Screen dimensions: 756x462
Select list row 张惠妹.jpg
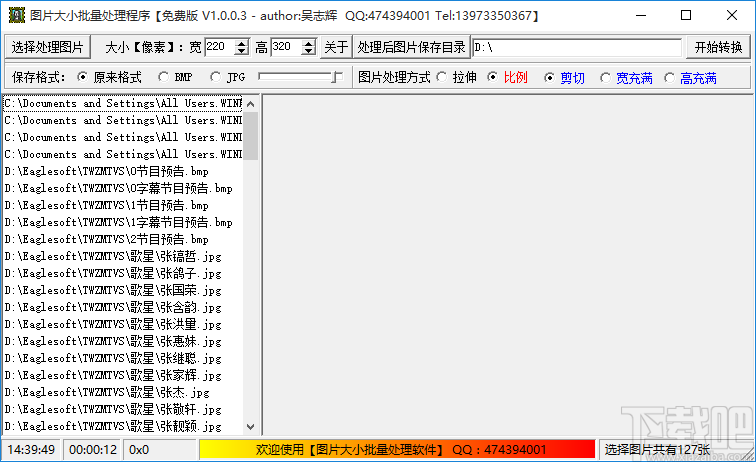[123, 341]
